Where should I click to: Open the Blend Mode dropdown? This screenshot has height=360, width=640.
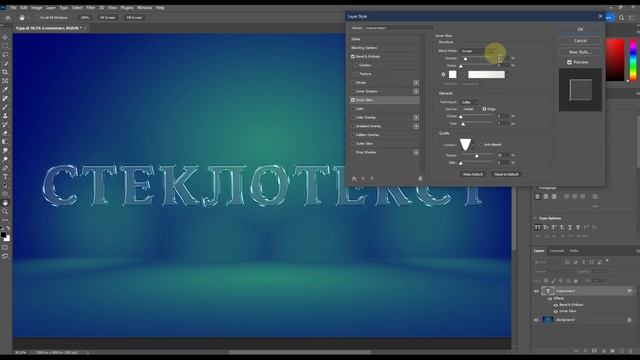(x=480, y=51)
